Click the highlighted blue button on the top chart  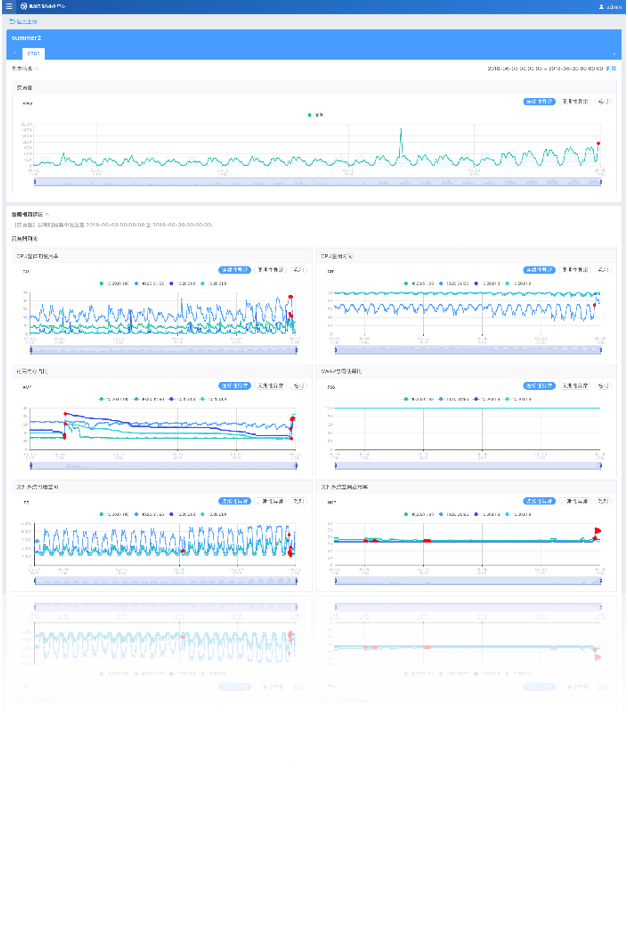click(539, 101)
